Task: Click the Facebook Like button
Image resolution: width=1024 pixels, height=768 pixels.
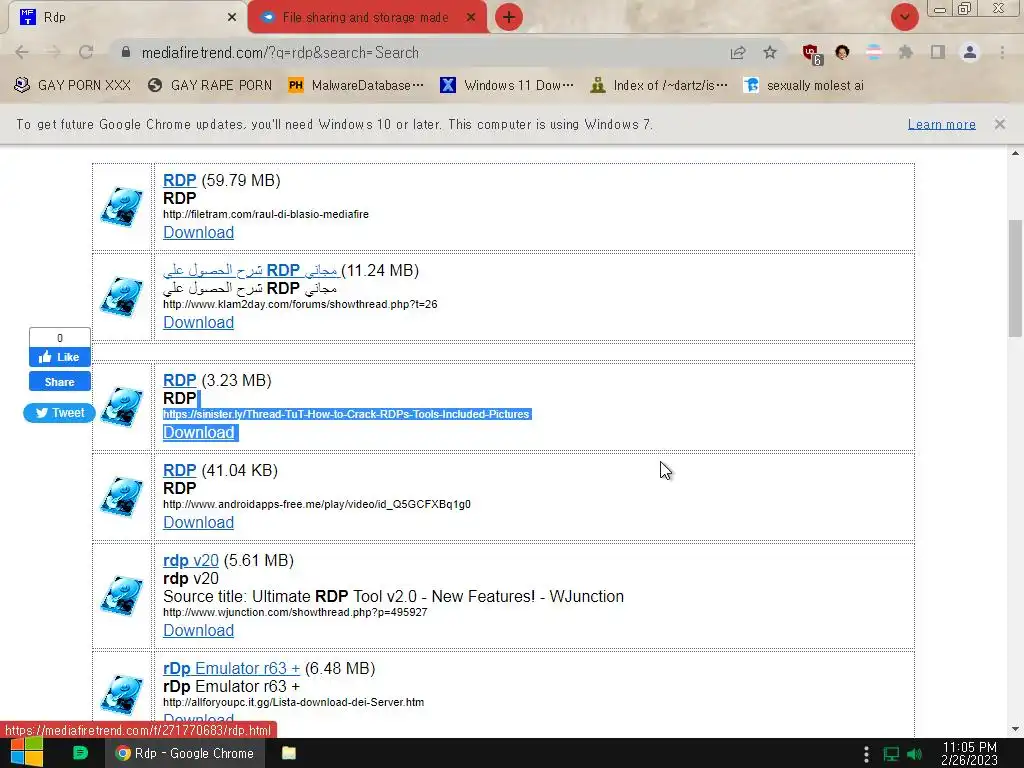Action: pos(59,357)
